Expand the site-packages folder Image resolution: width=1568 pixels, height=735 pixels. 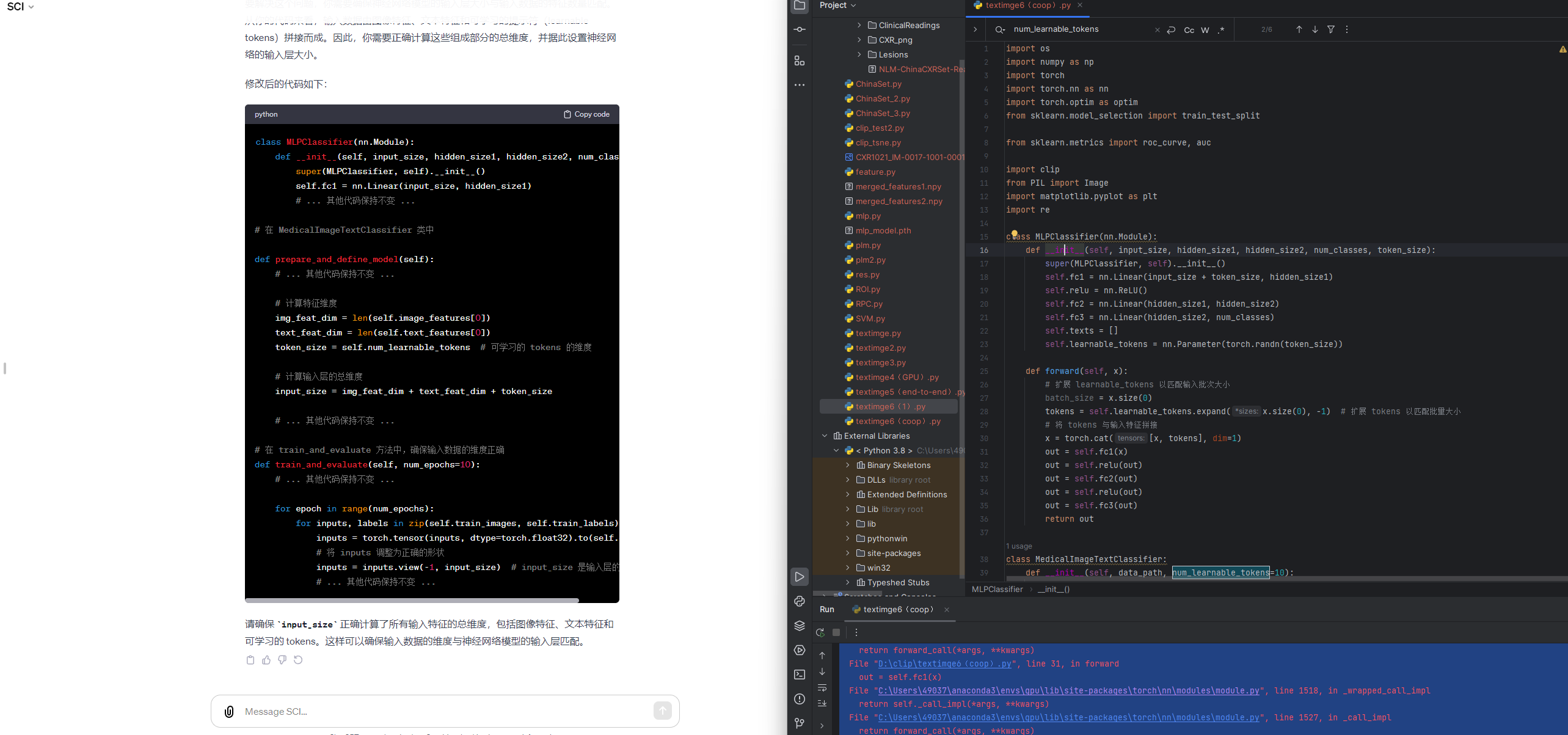pyautogui.click(x=848, y=553)
